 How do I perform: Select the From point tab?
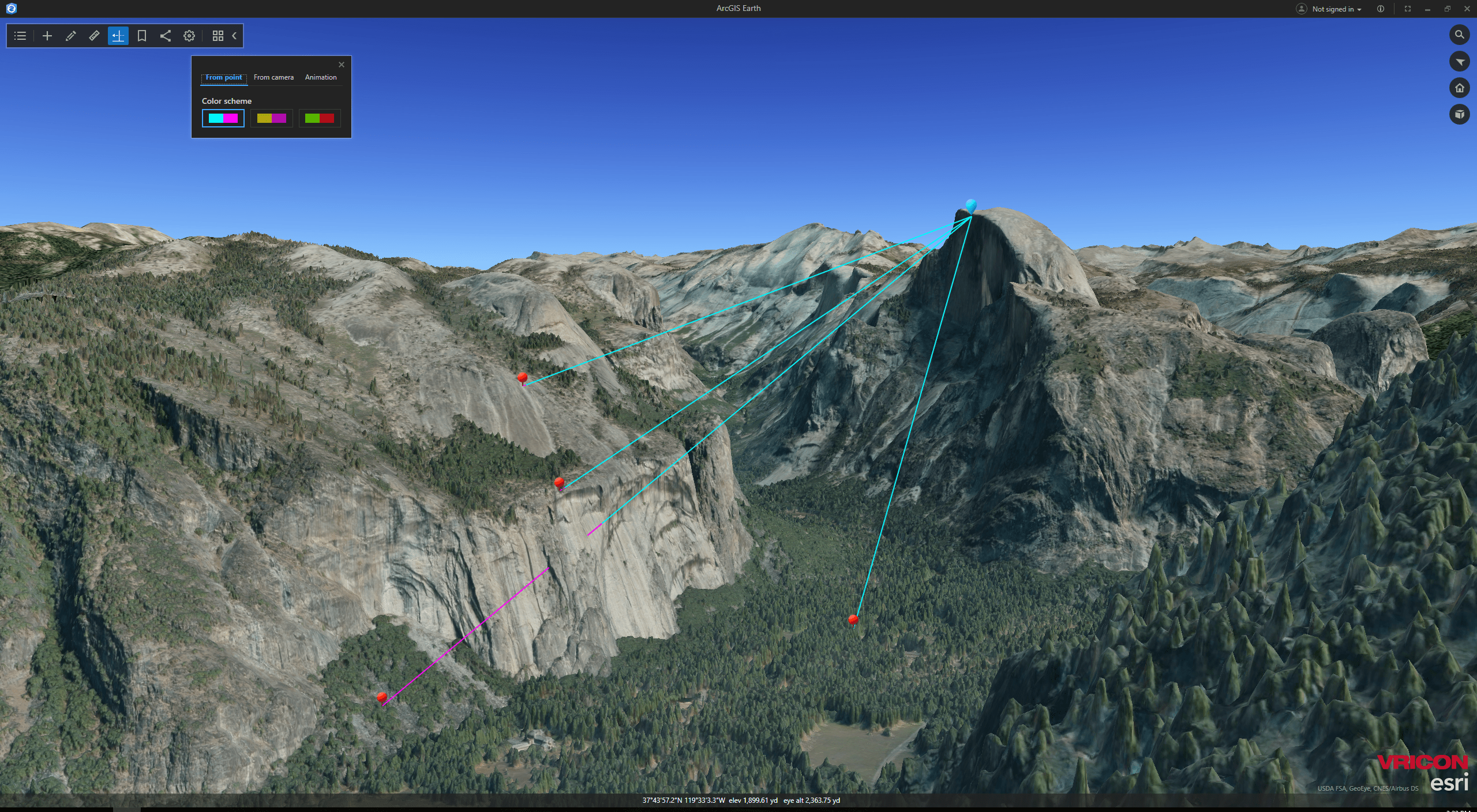tap(224, 77)
